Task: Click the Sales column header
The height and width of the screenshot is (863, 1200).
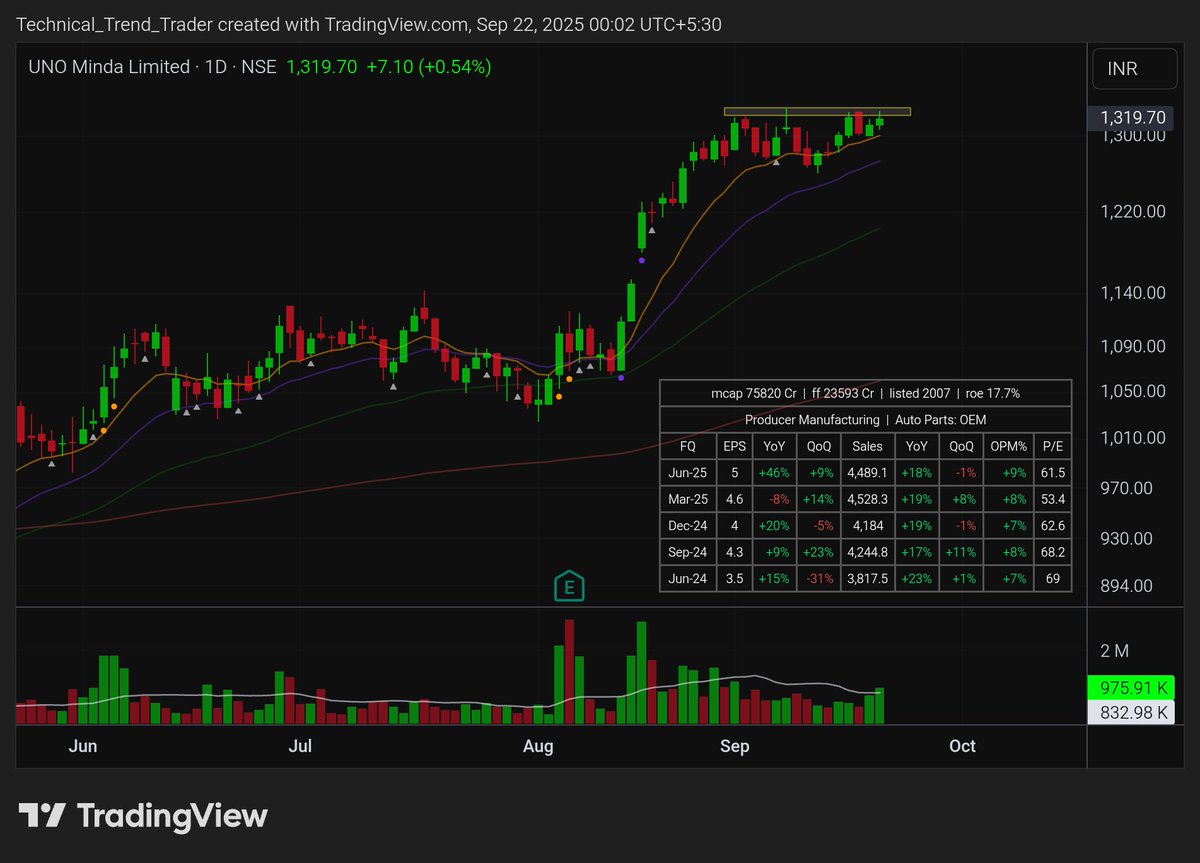Action: 867,446
